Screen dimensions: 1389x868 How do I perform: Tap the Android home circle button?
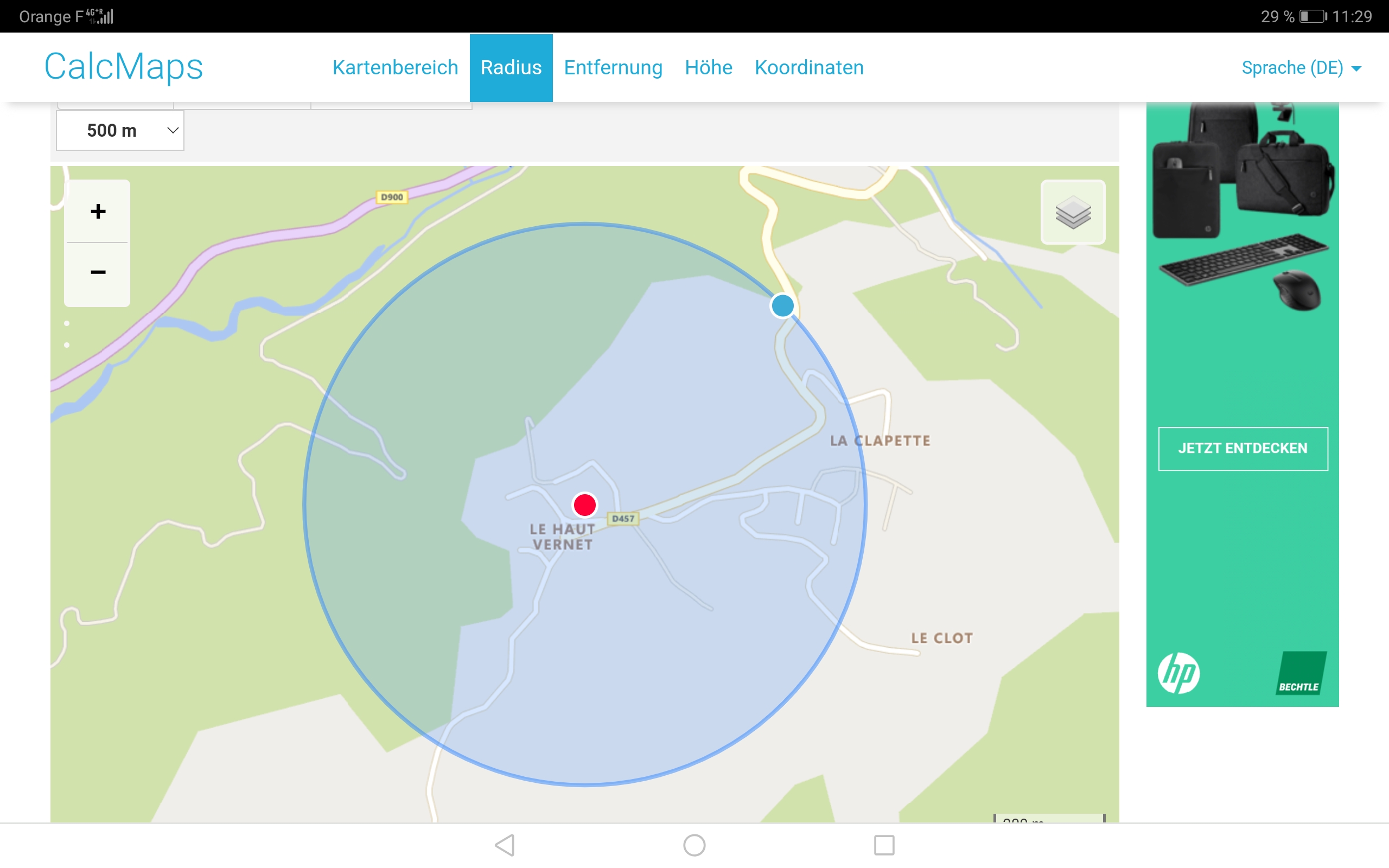pyautogui.click(x=694, y=845)
